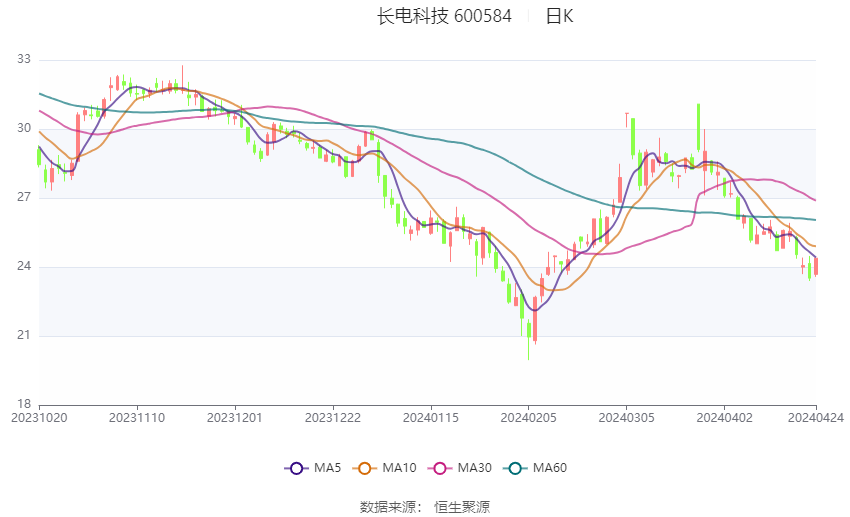Toggle the MA30 legend series

point(460,468)
